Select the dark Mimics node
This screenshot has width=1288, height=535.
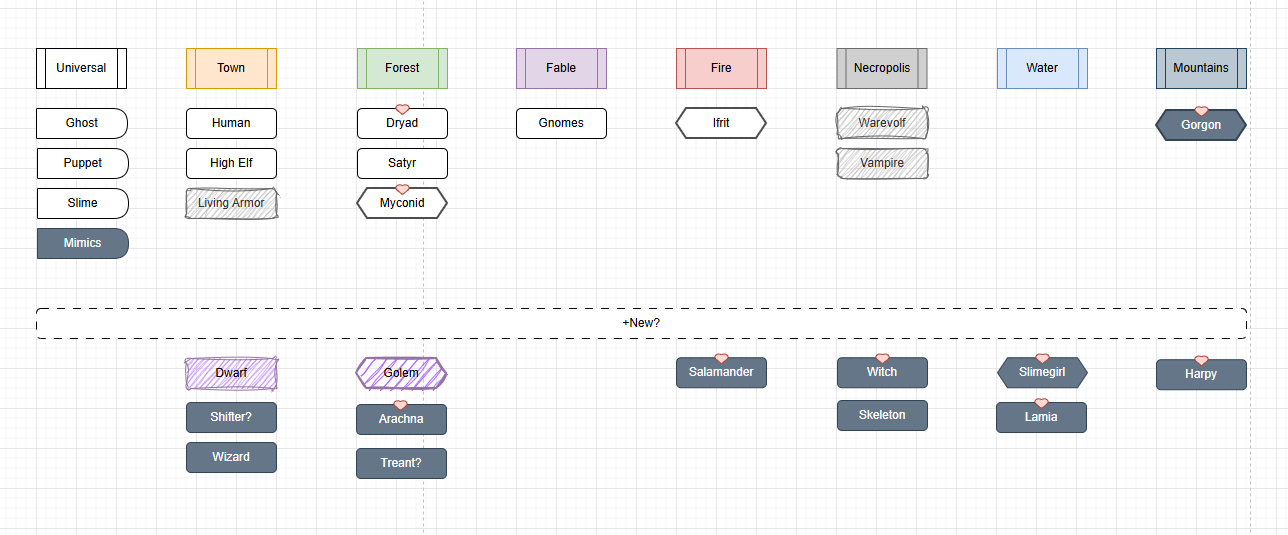click(82, 243)
